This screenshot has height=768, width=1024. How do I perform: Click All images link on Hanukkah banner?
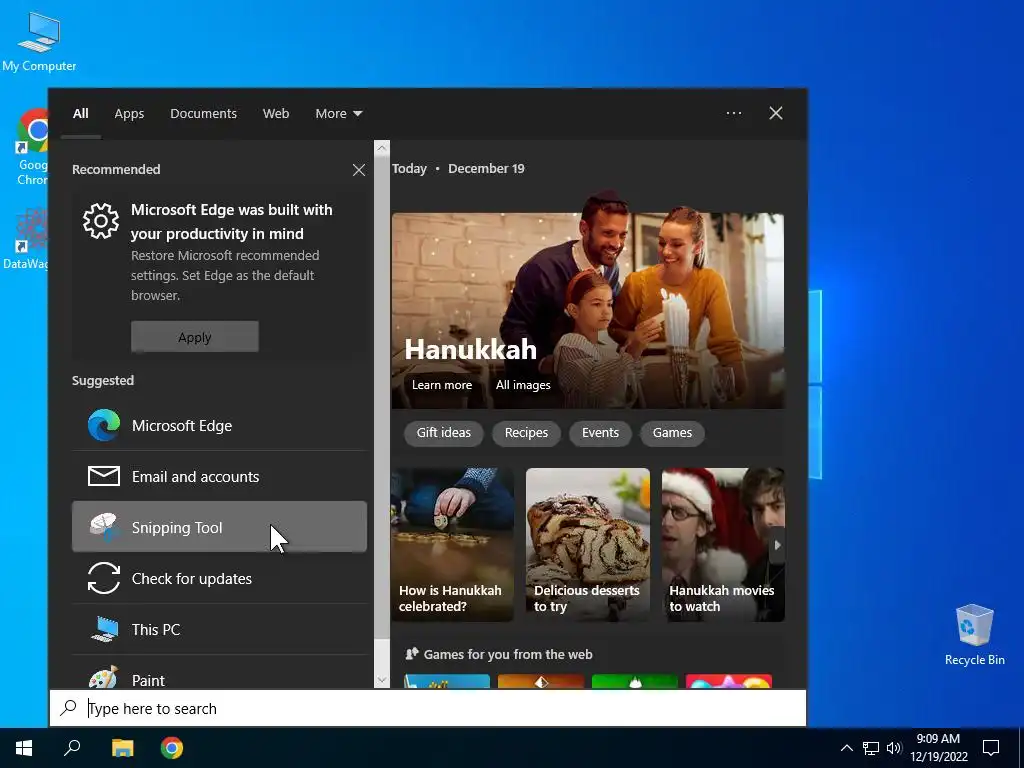(x=522, y=385)
